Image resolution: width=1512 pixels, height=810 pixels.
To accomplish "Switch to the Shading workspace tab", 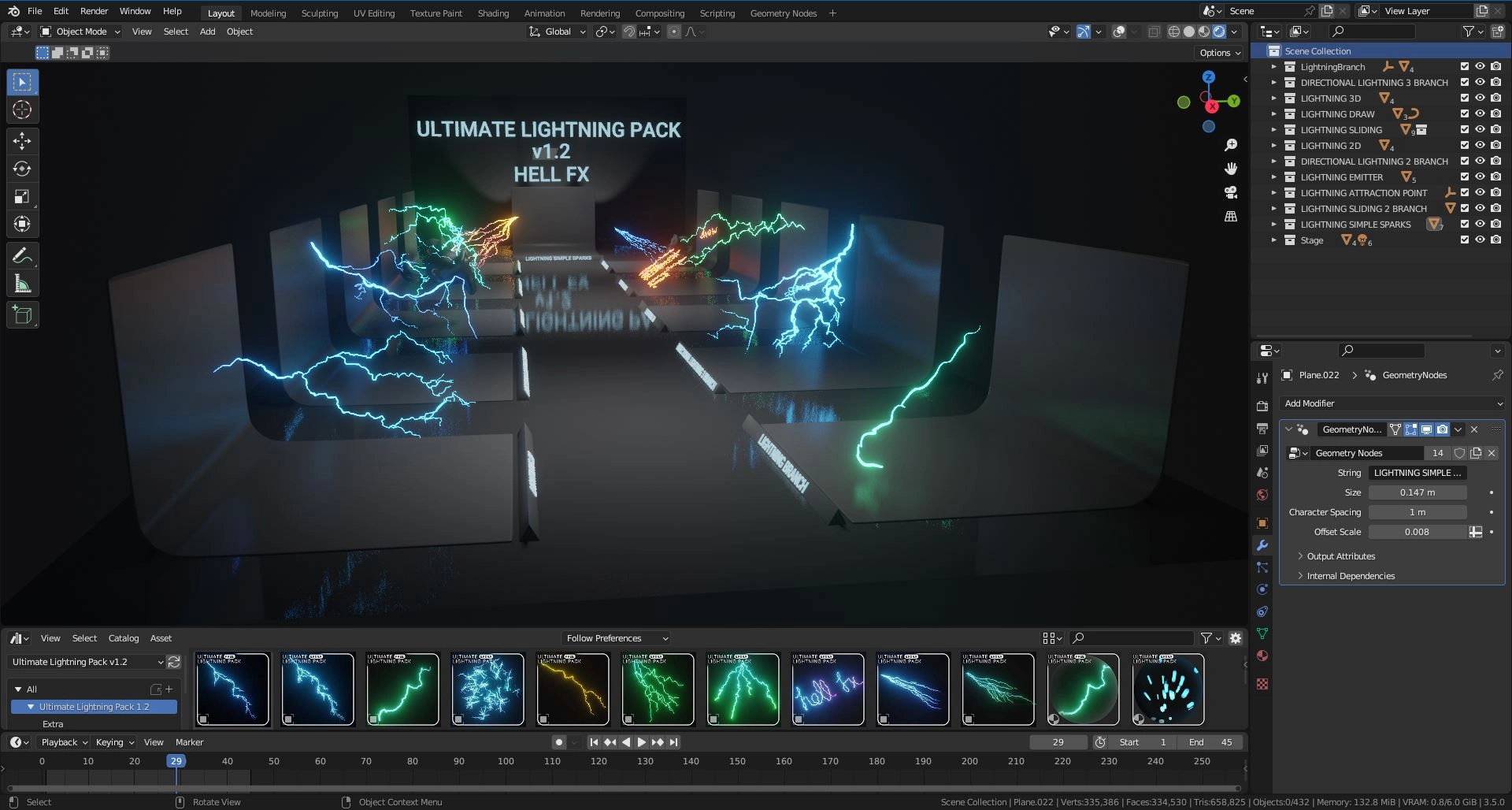I will point(493,13).
